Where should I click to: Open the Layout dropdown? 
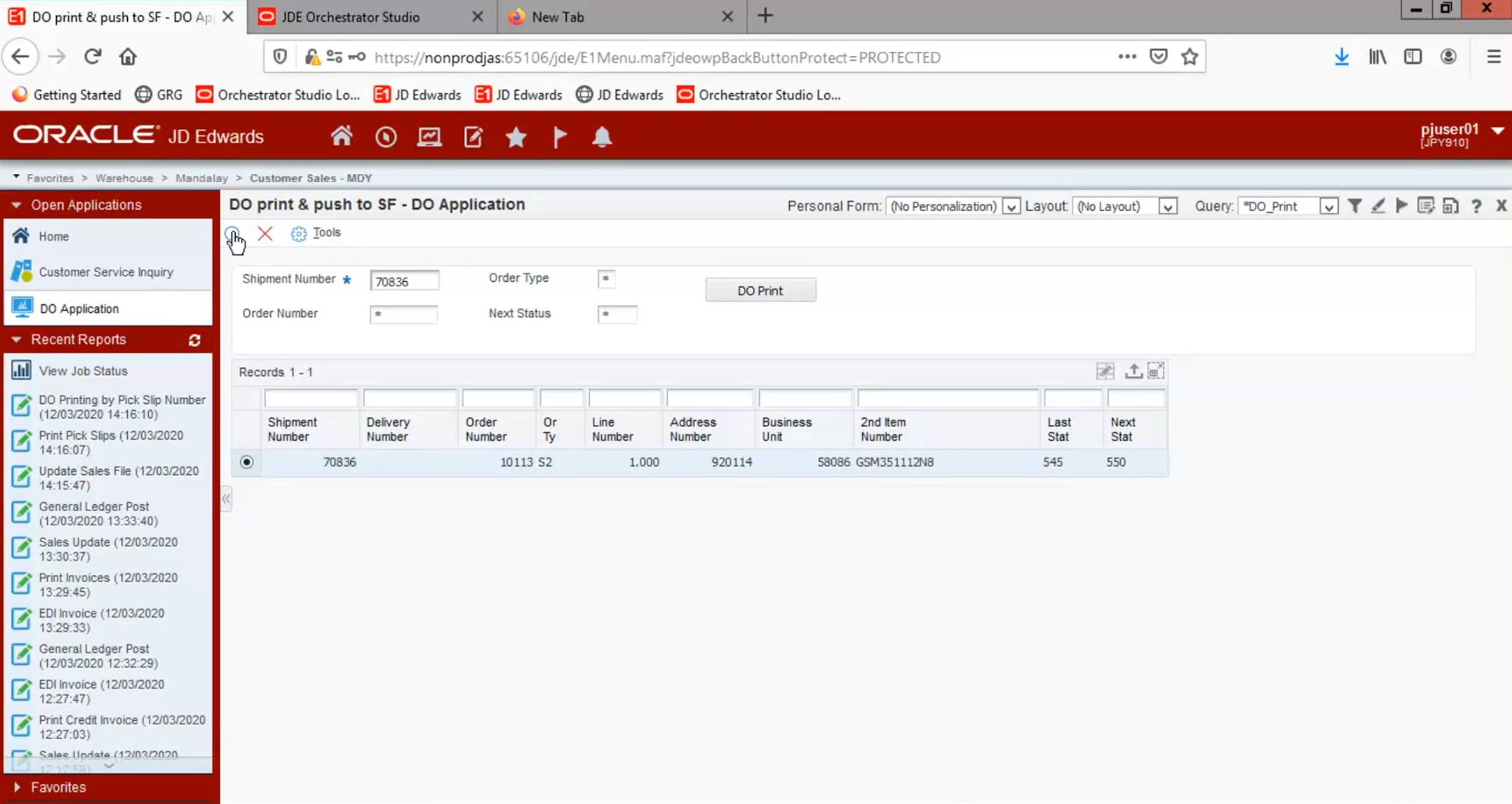click(1168, 206)
